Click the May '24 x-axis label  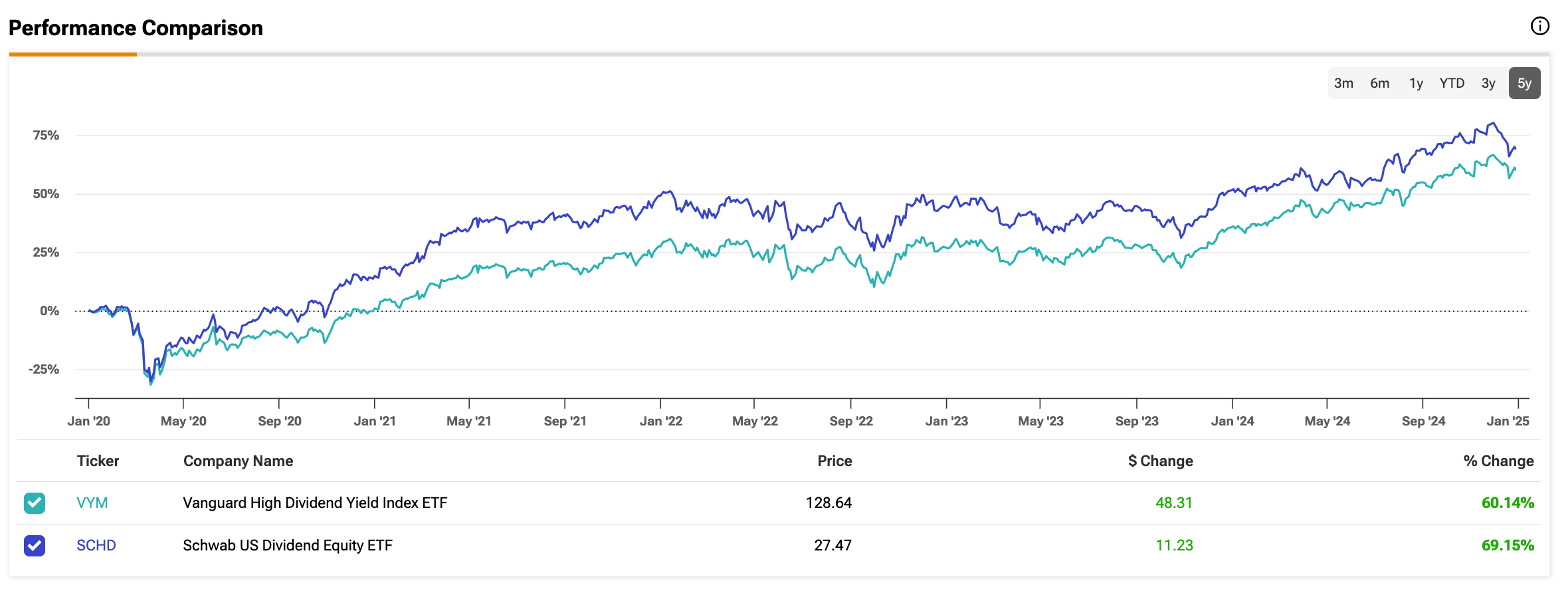point(1327,421)
